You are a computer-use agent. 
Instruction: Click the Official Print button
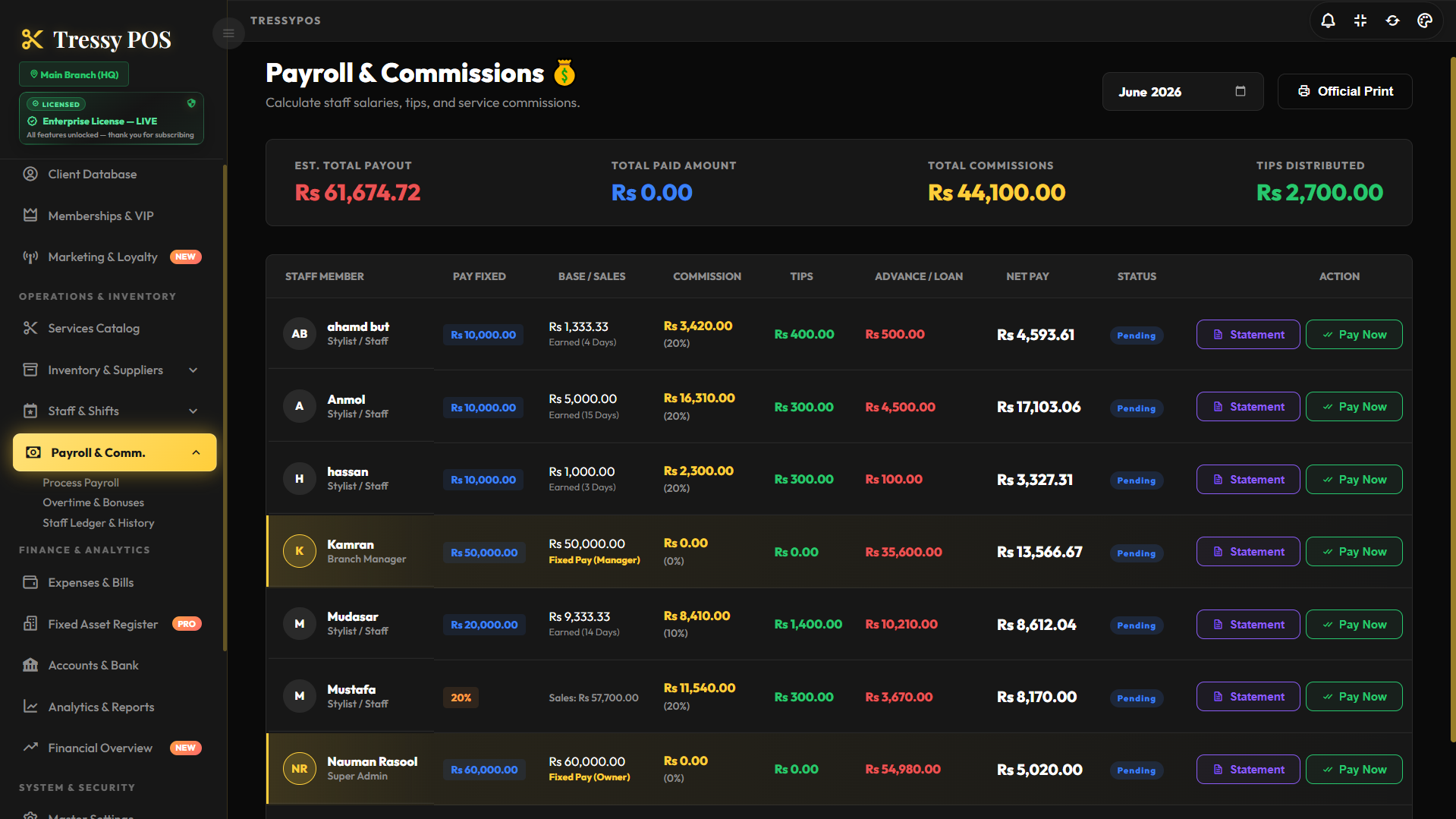(1344, 91)
